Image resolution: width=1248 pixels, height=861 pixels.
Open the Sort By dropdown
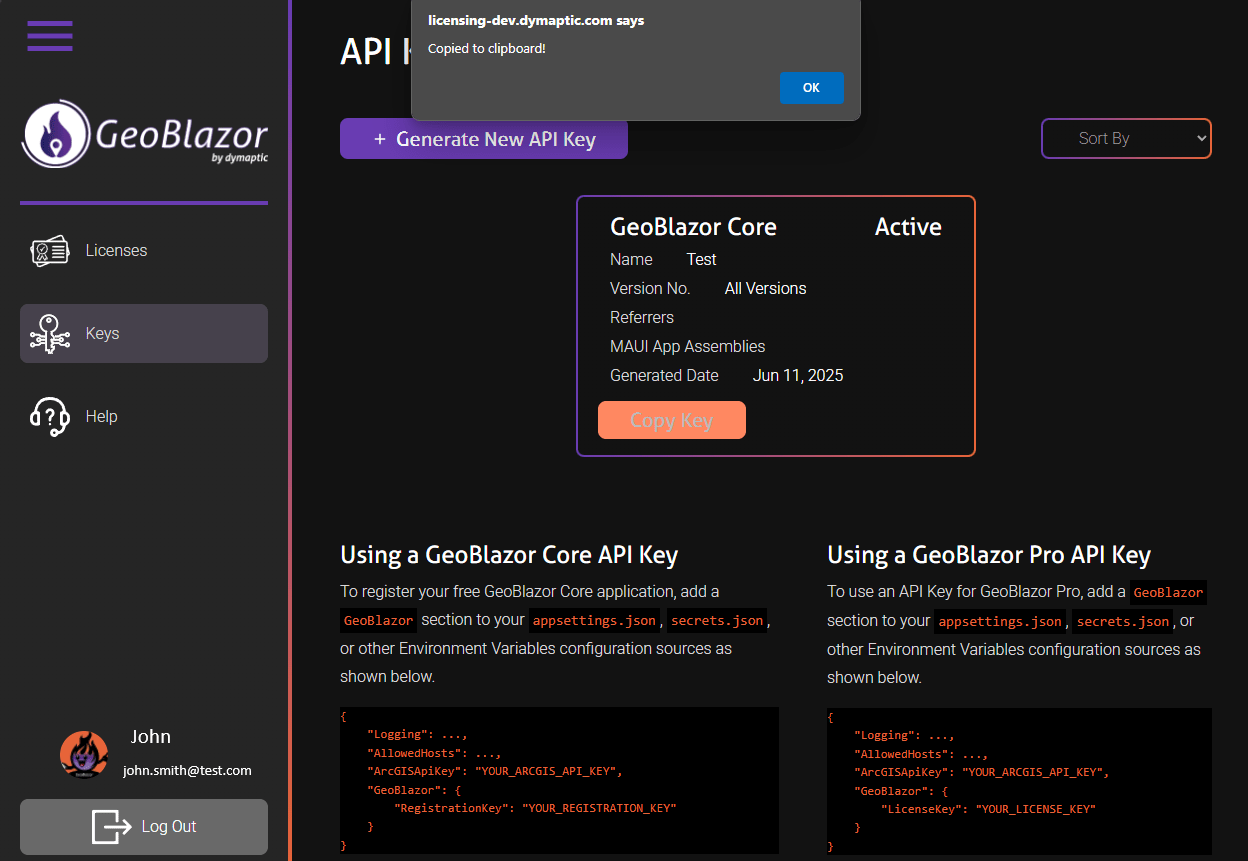[1126, 139]
